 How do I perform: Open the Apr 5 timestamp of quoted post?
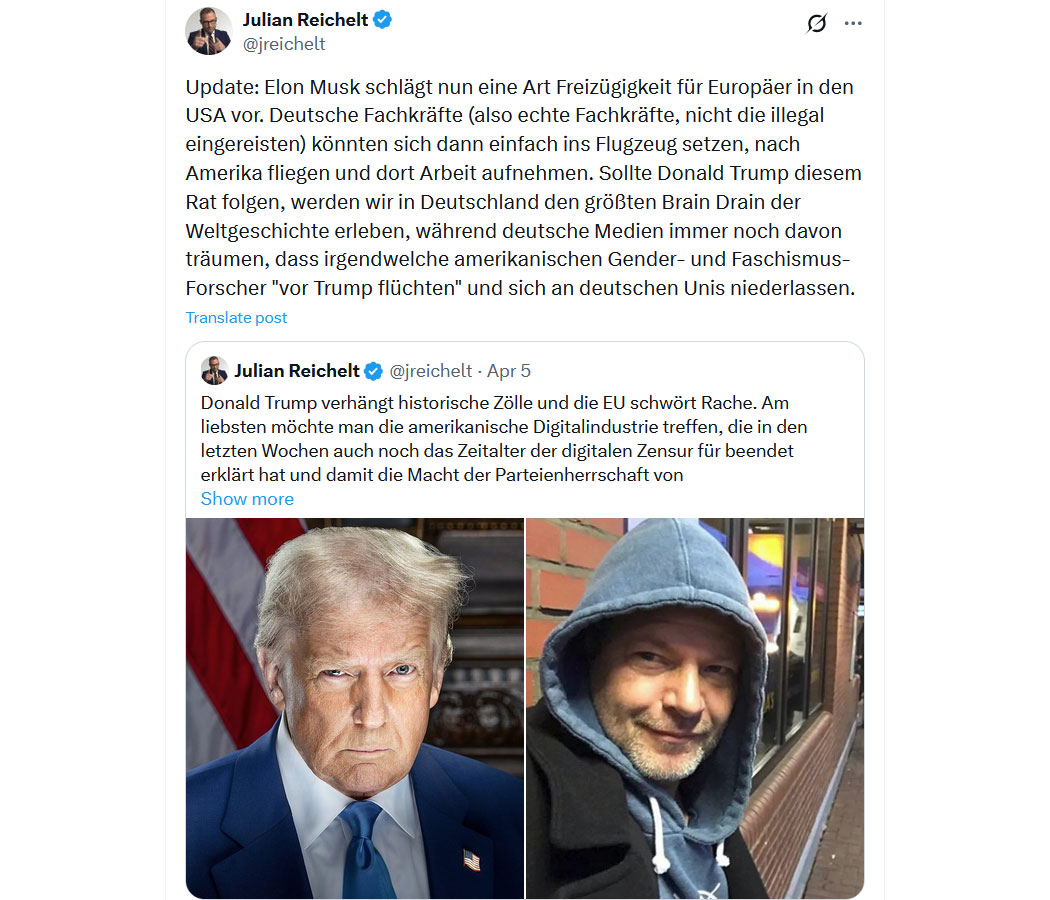pos(509,371)
